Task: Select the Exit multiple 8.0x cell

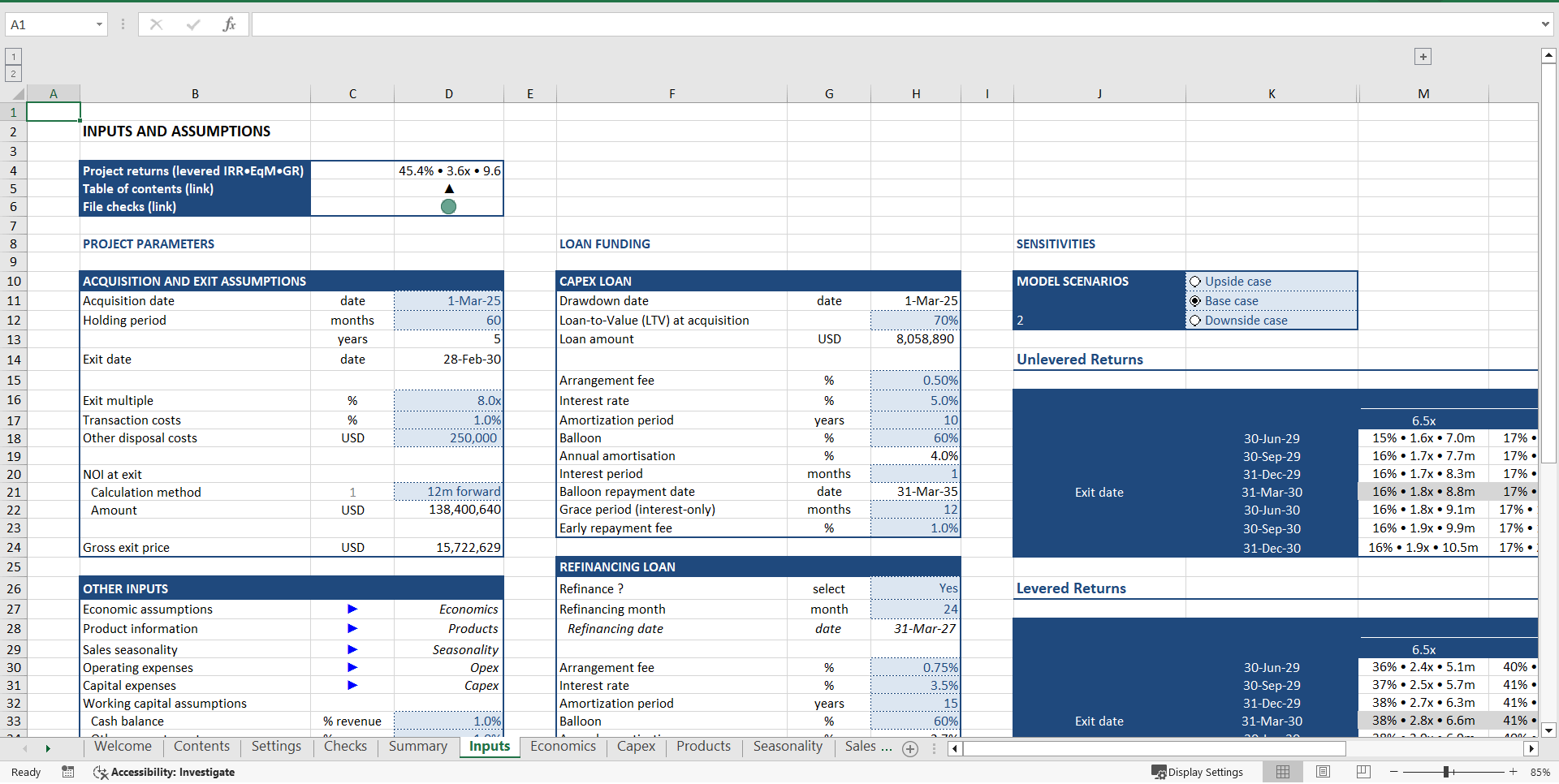Action: [448, 401]
